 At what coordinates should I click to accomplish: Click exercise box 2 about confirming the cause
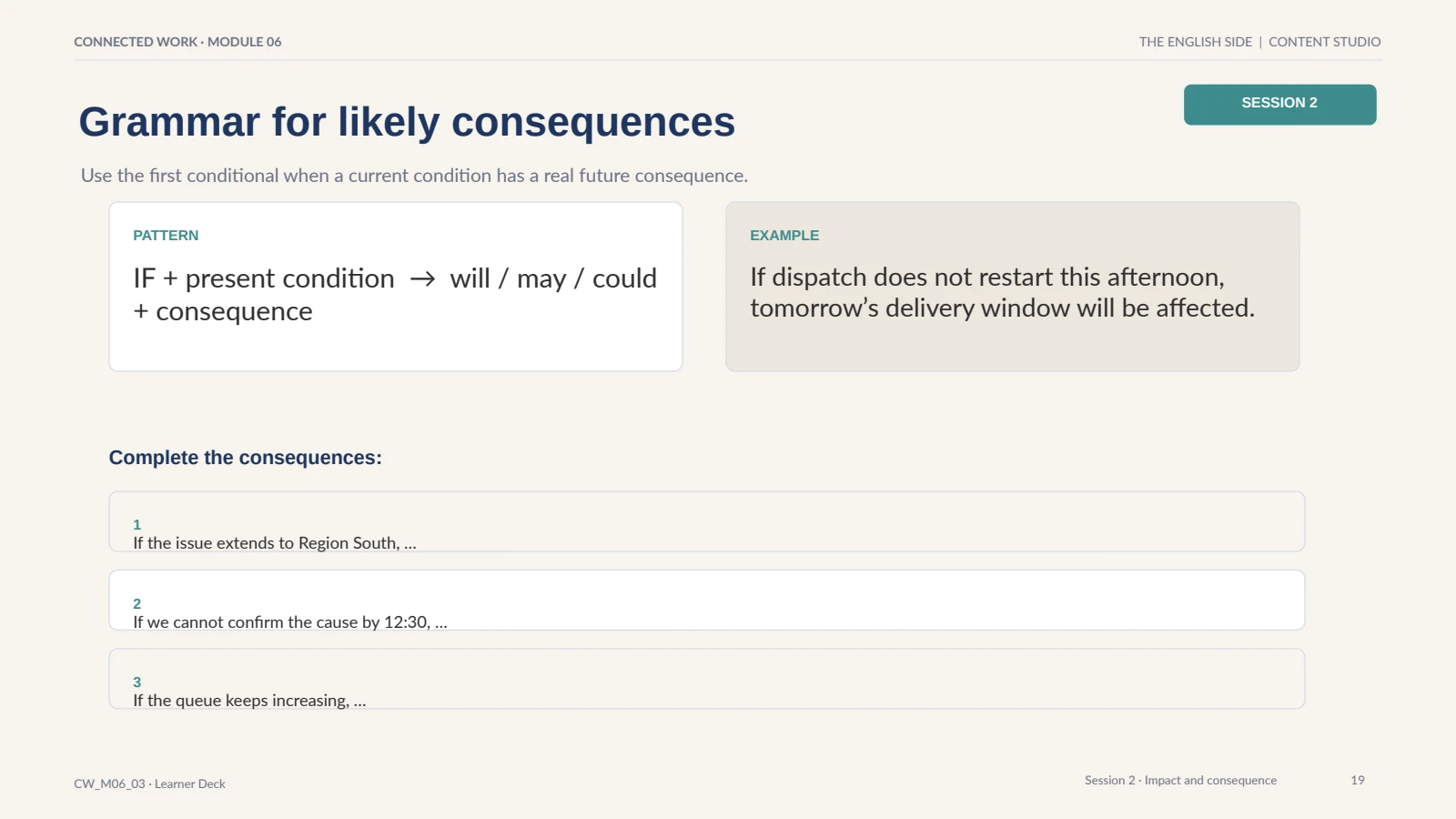(x=707, y=601)
